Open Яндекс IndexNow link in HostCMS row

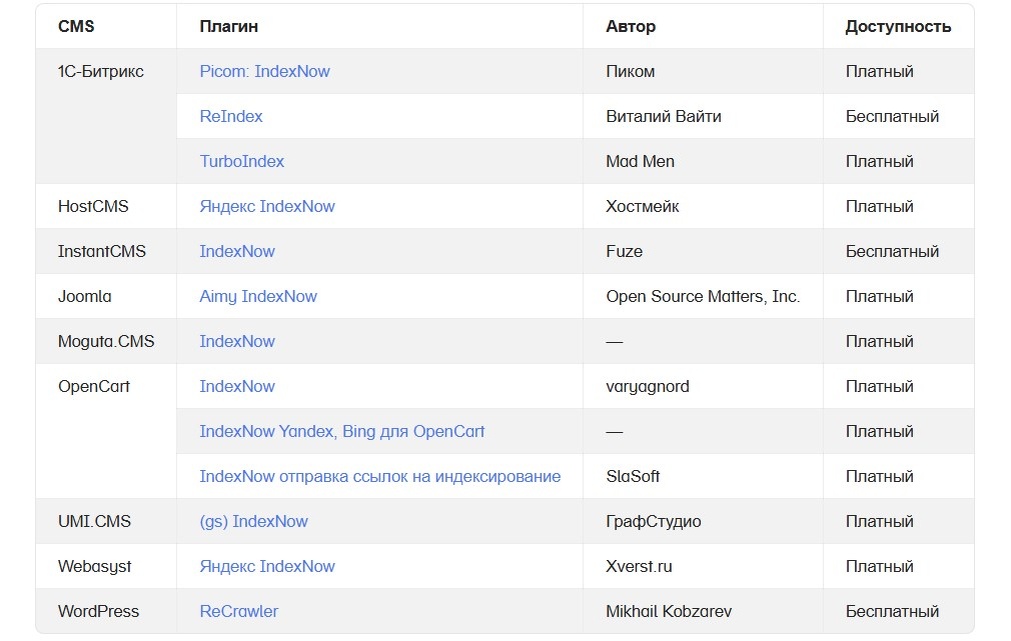[267, 207]
